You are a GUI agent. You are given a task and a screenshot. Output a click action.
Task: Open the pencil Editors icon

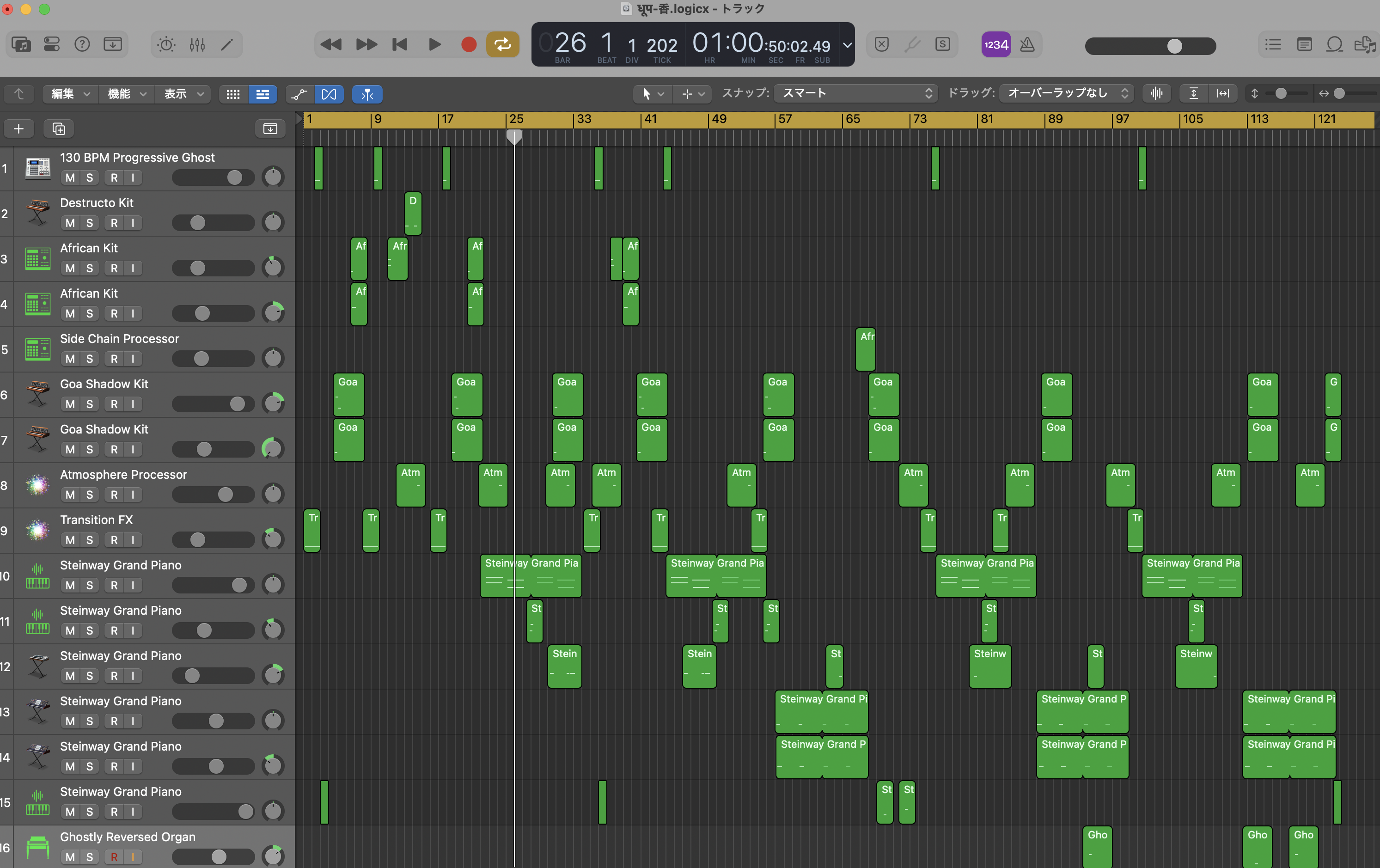pos(227,44)
